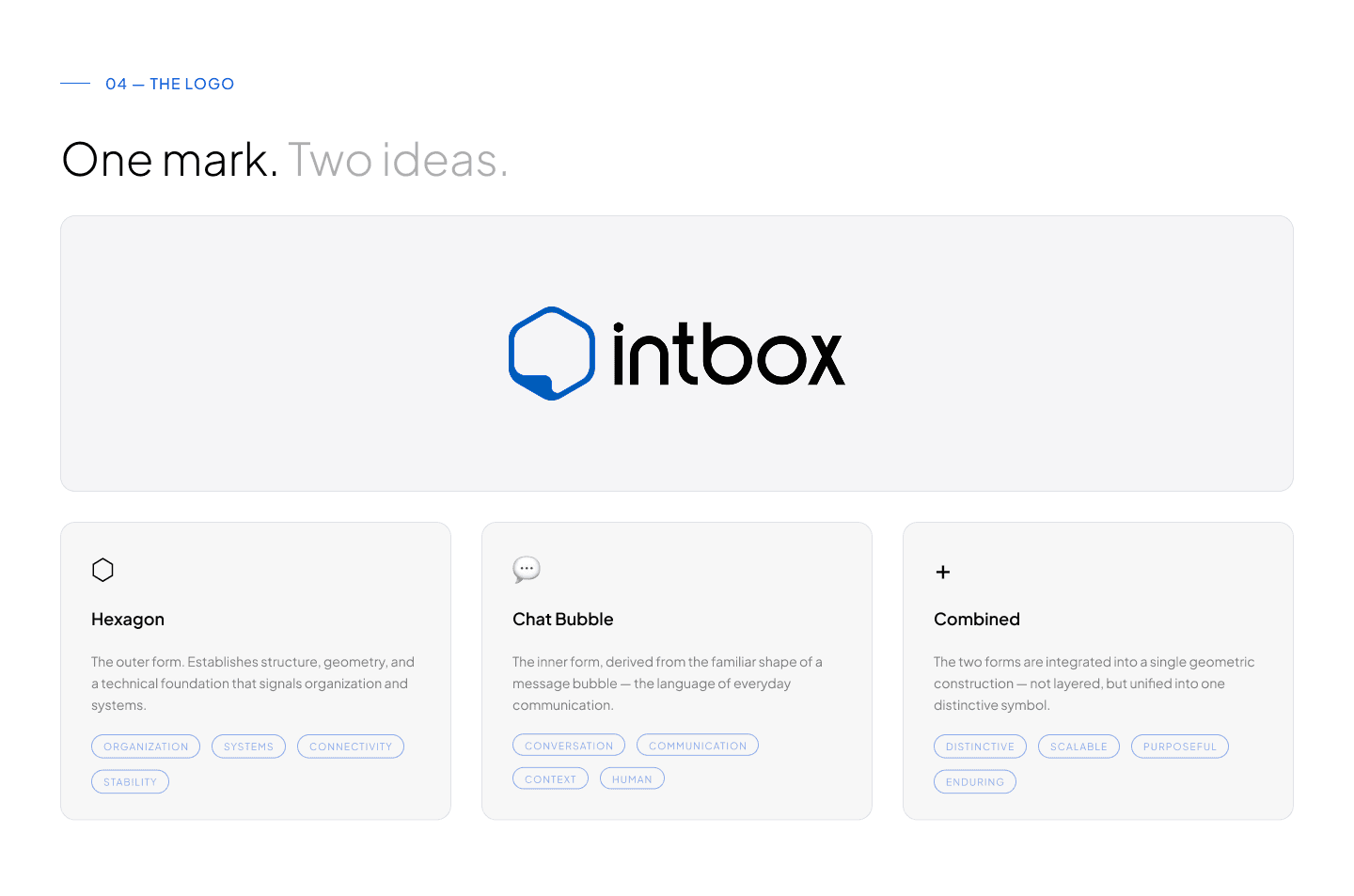Click the chat bubble icon
The image size is (1354, 896).
[527, 570]
